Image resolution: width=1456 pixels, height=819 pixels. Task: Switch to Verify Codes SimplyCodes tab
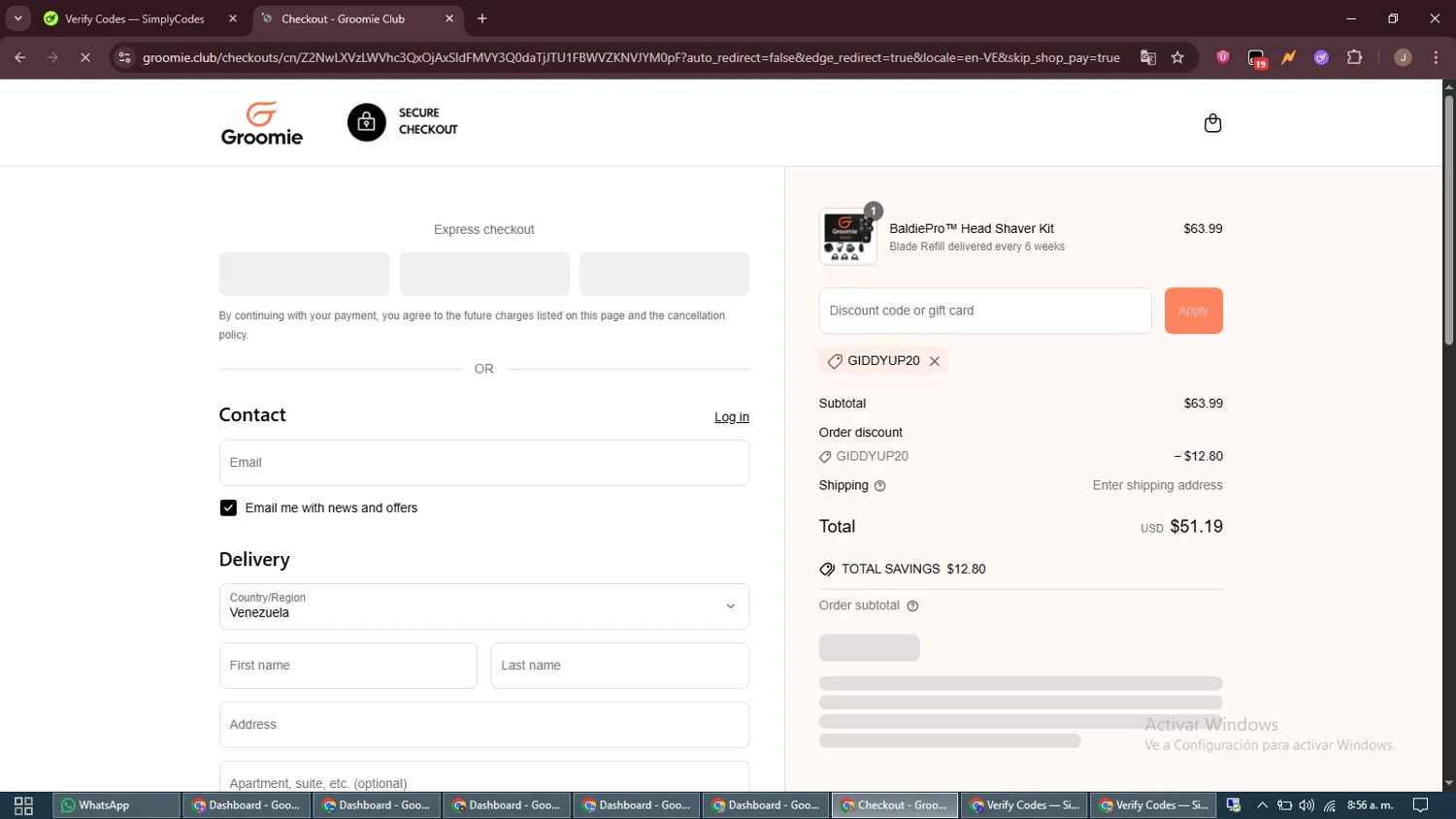tap(135, 18)
